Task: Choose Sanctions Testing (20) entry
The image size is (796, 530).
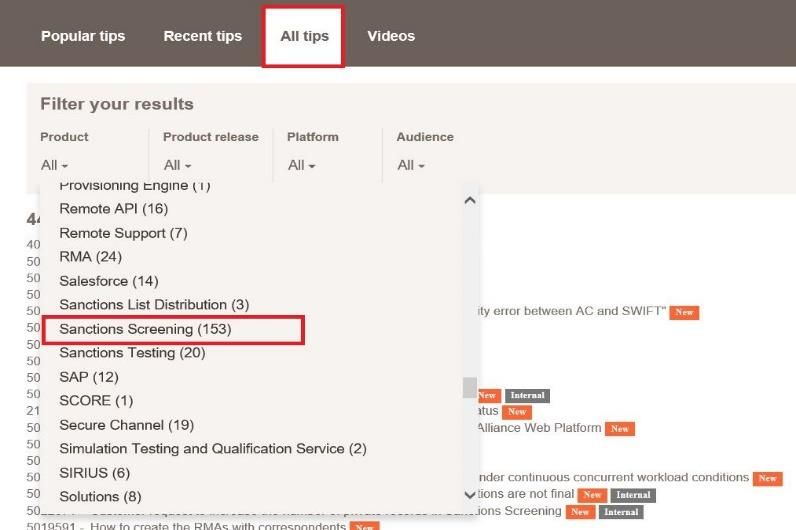Action: [132, 352]
